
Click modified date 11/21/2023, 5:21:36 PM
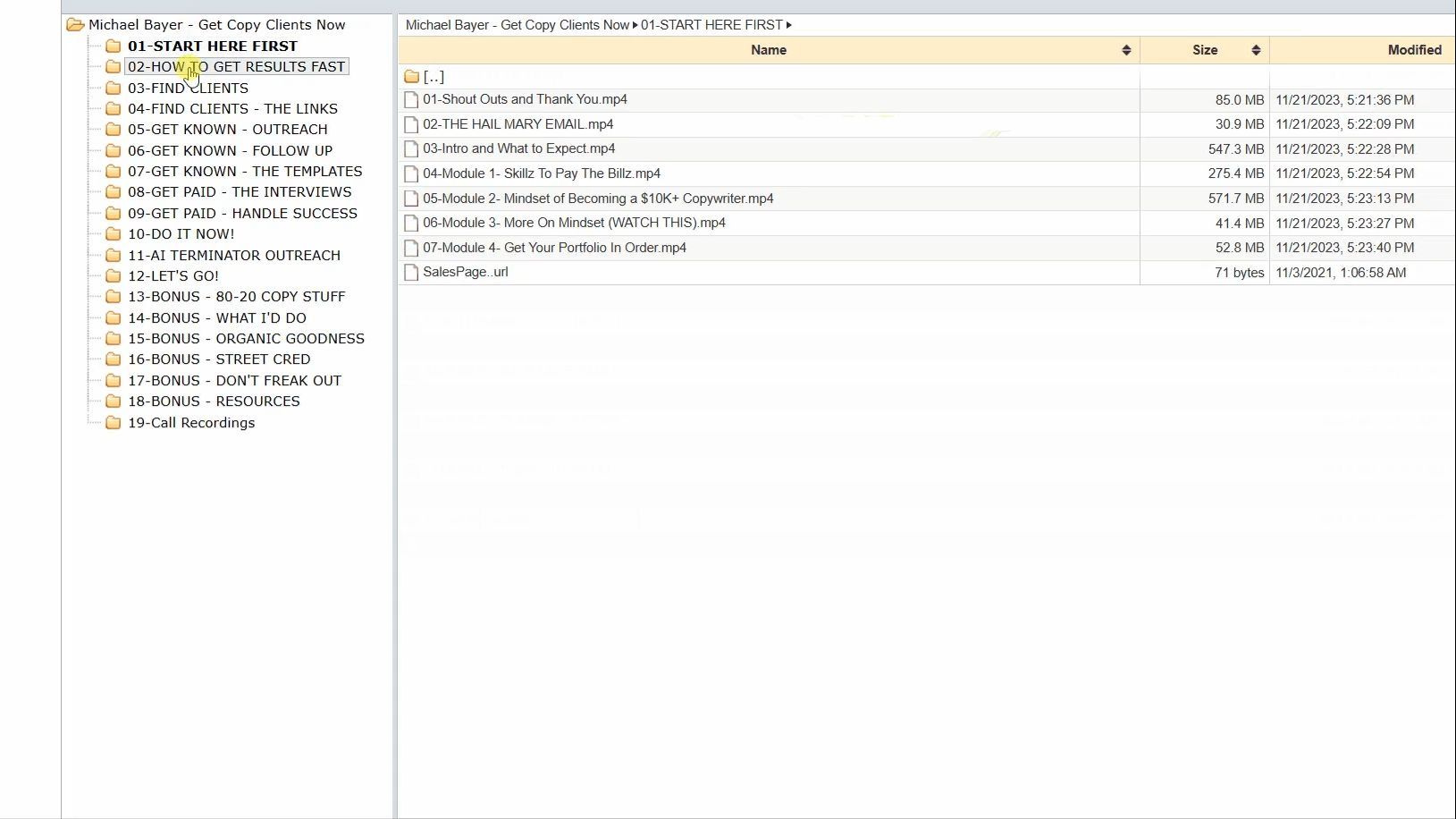[x=1344, y=100]
